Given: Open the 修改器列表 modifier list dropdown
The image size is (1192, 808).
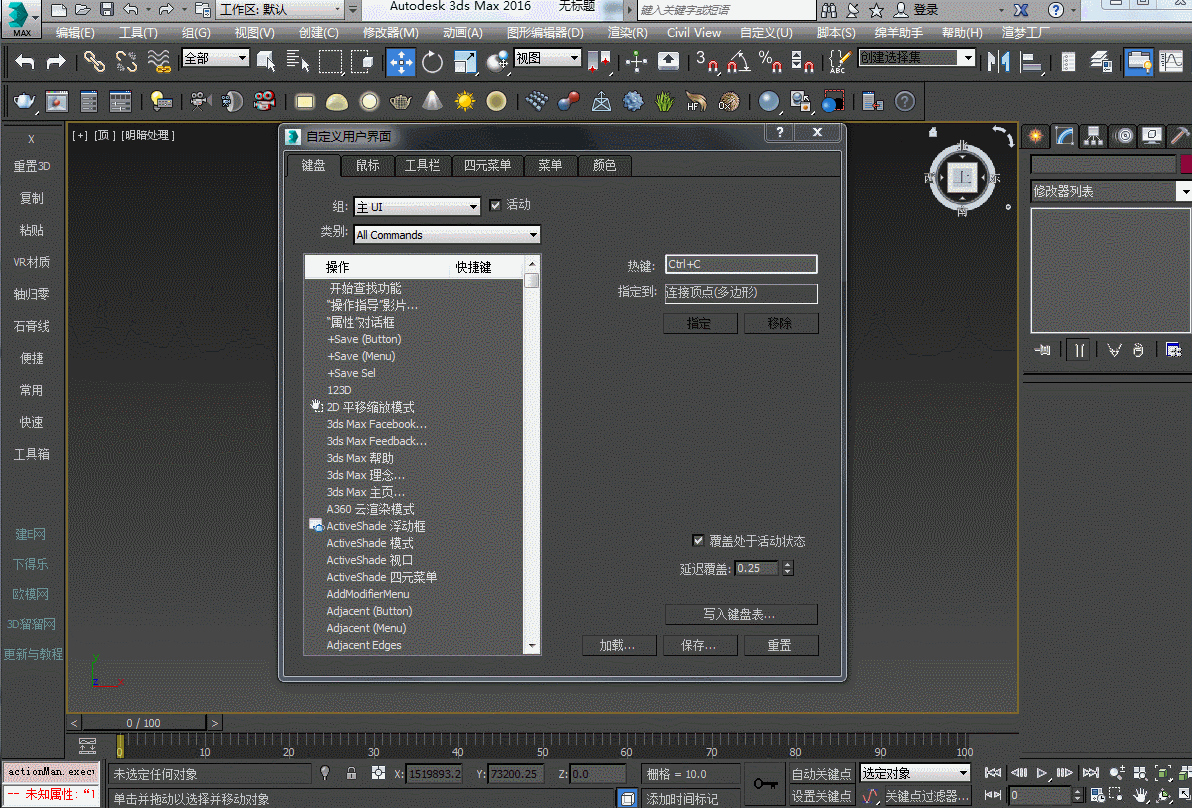Looking at the screenshot, I should (1111, 192).
